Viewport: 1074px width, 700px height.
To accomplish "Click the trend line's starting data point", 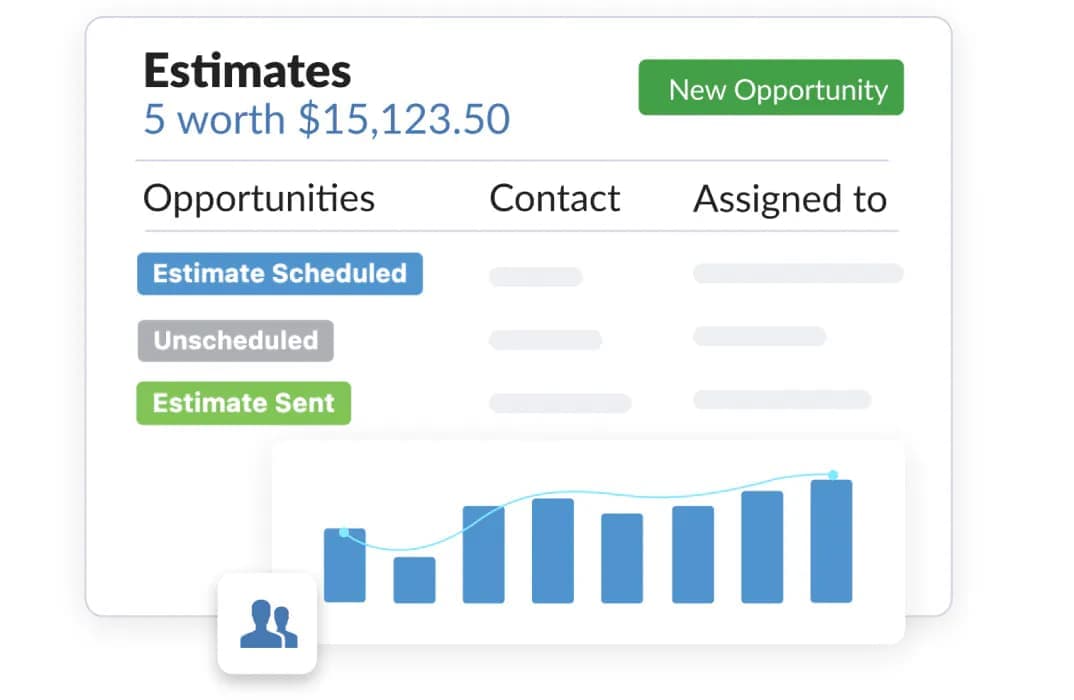I will (x=344, y=532).
